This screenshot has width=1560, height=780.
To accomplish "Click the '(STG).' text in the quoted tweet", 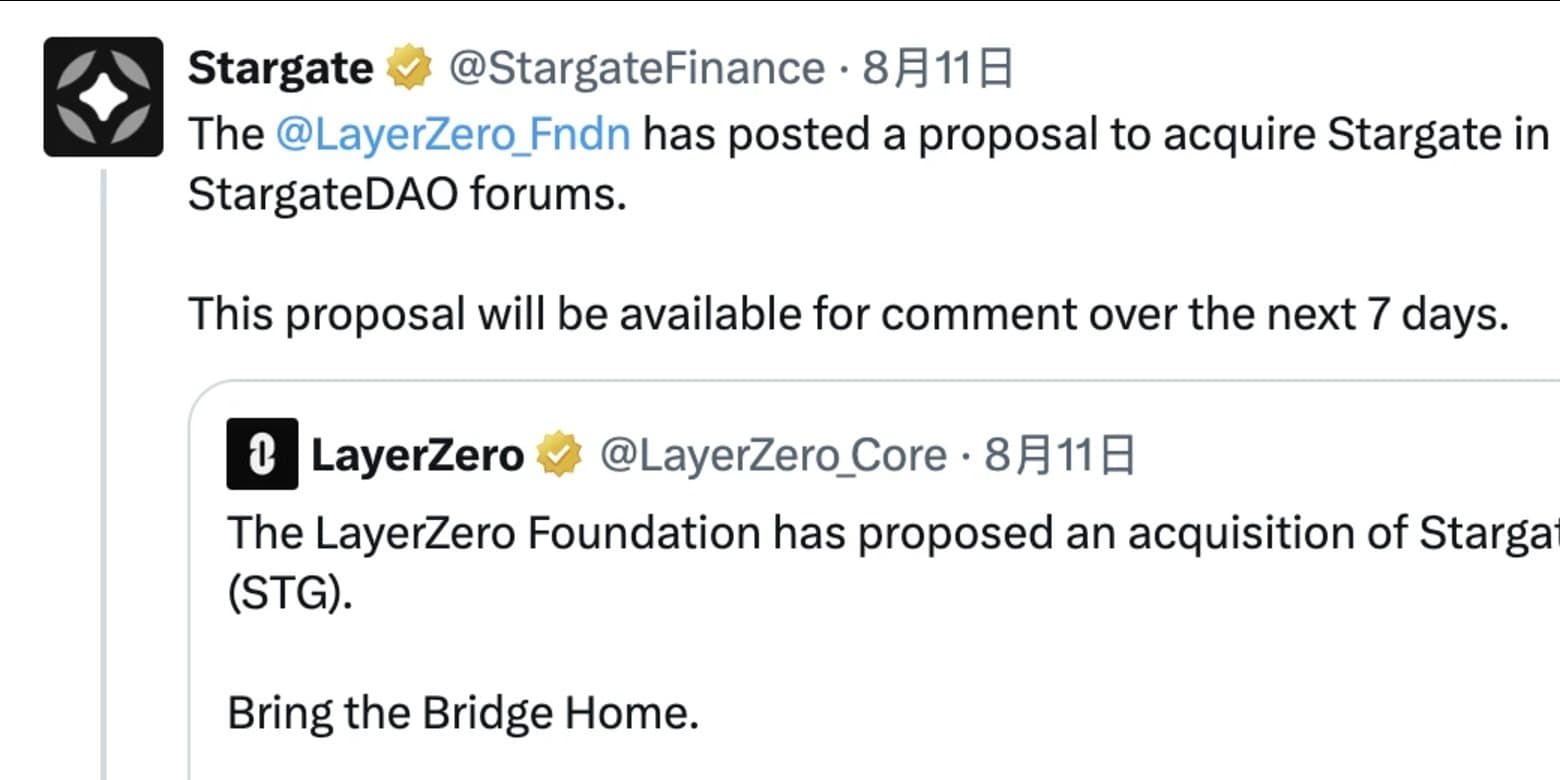I will click(x=290, y=594).
